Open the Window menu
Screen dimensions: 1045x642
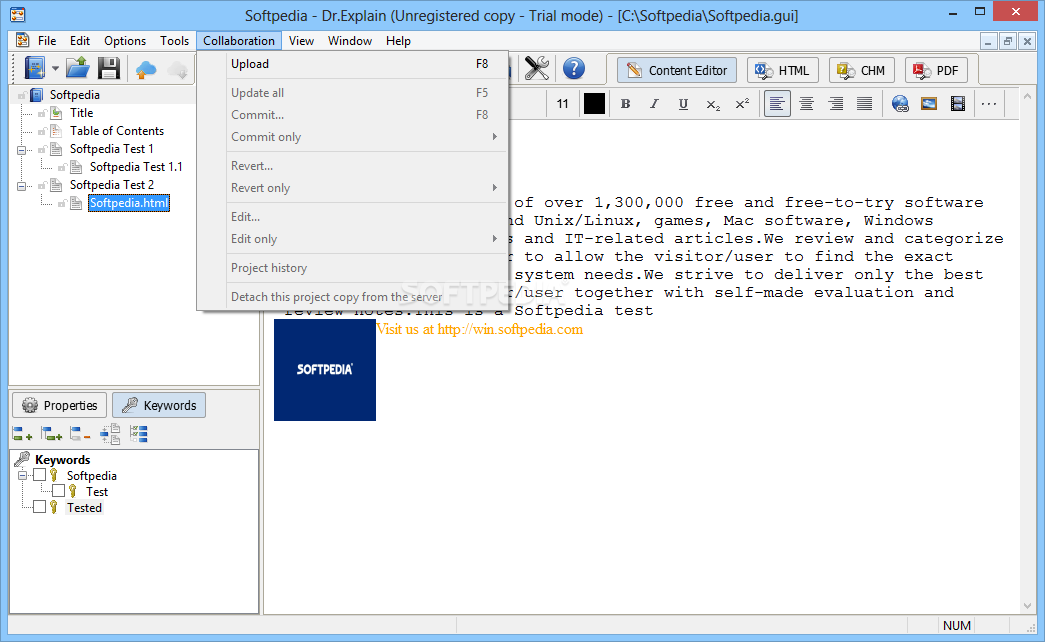(350, 41)
